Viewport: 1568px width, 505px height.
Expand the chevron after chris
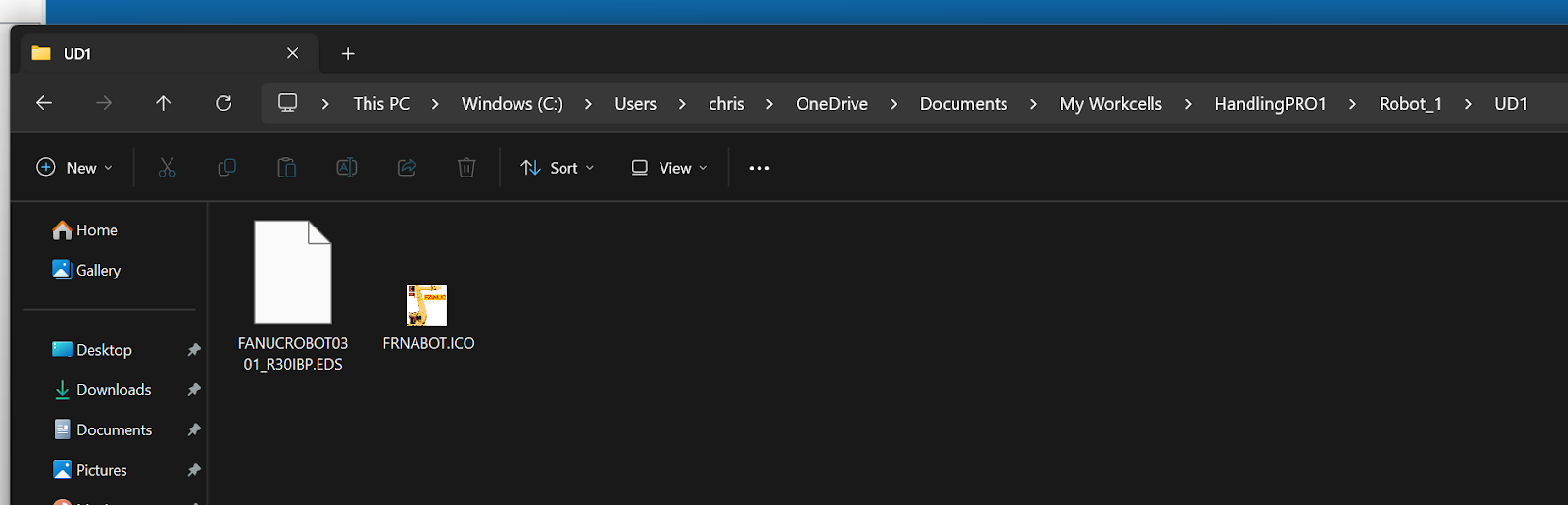769,104
